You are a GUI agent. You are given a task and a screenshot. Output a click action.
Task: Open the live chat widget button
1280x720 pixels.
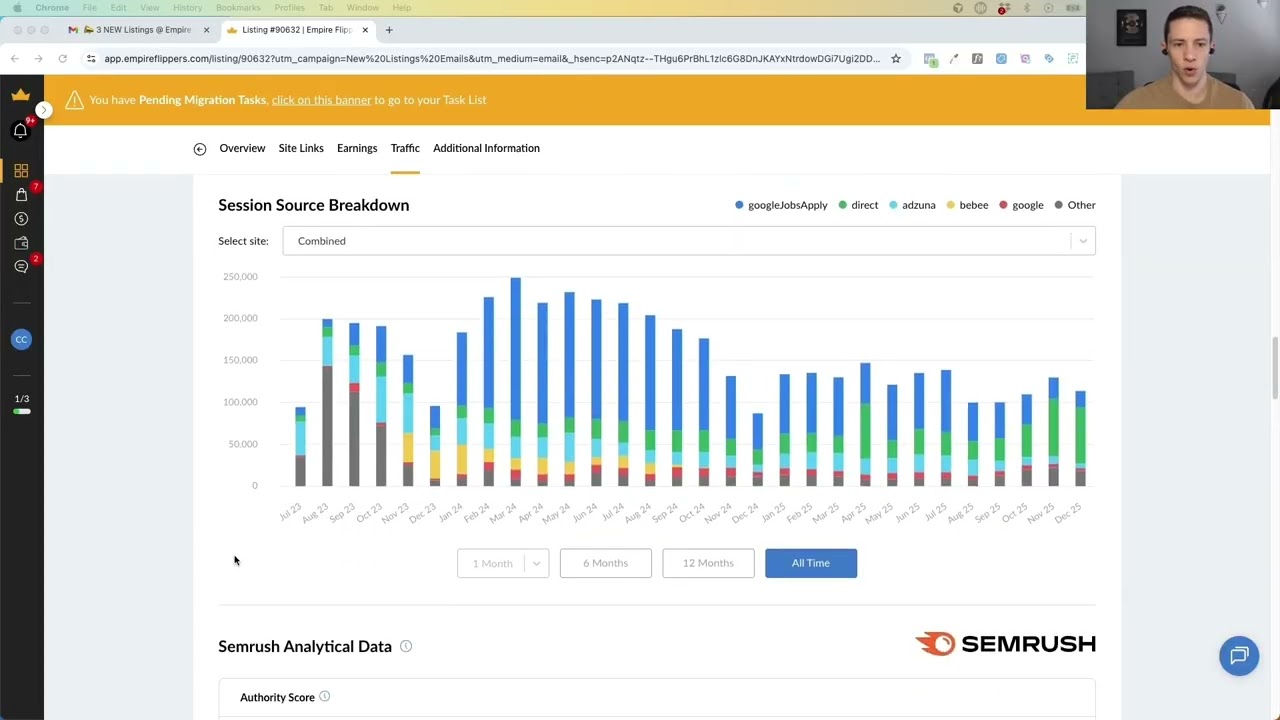click(x=1239, y=656)
